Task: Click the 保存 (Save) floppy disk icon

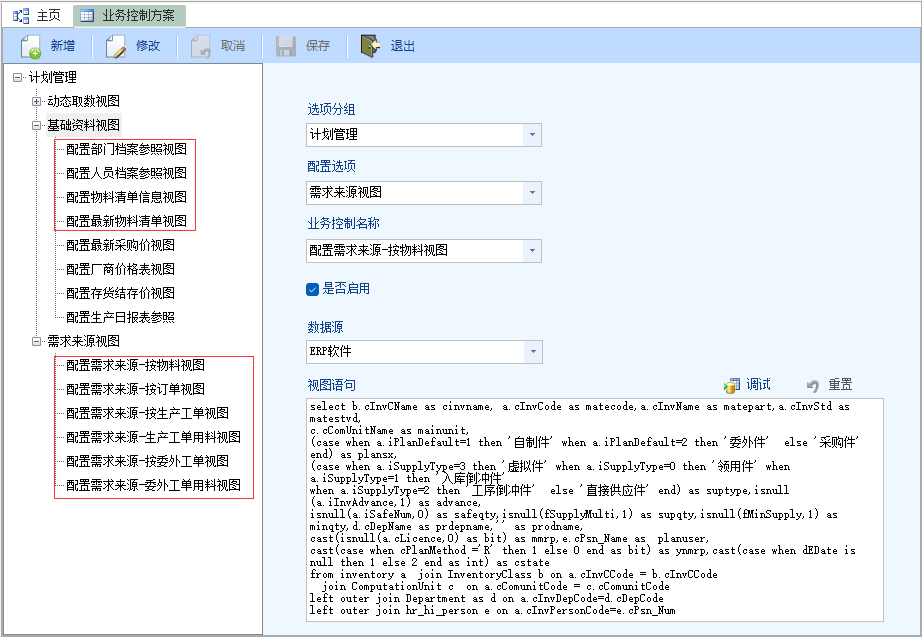Action: tap(286, 46)
